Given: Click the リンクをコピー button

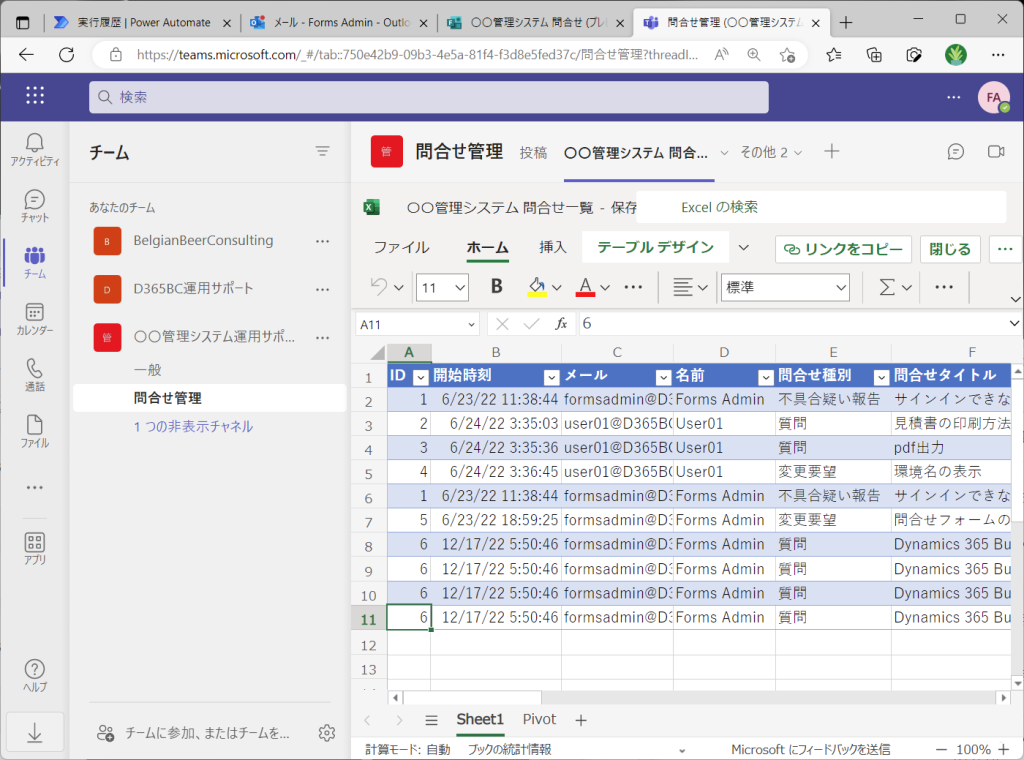Looking at the screenshot, I should click(x=843, y=249).
